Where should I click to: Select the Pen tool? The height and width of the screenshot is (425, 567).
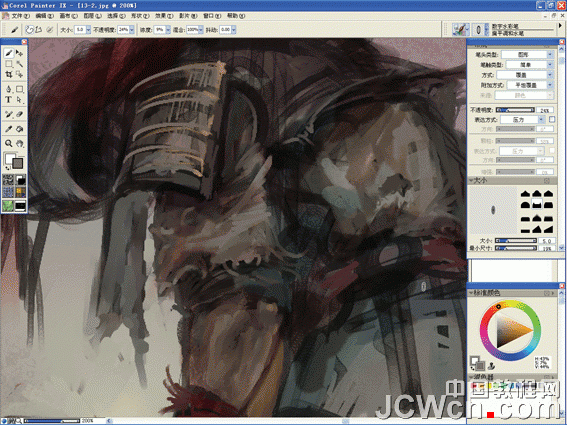[9, 89]
